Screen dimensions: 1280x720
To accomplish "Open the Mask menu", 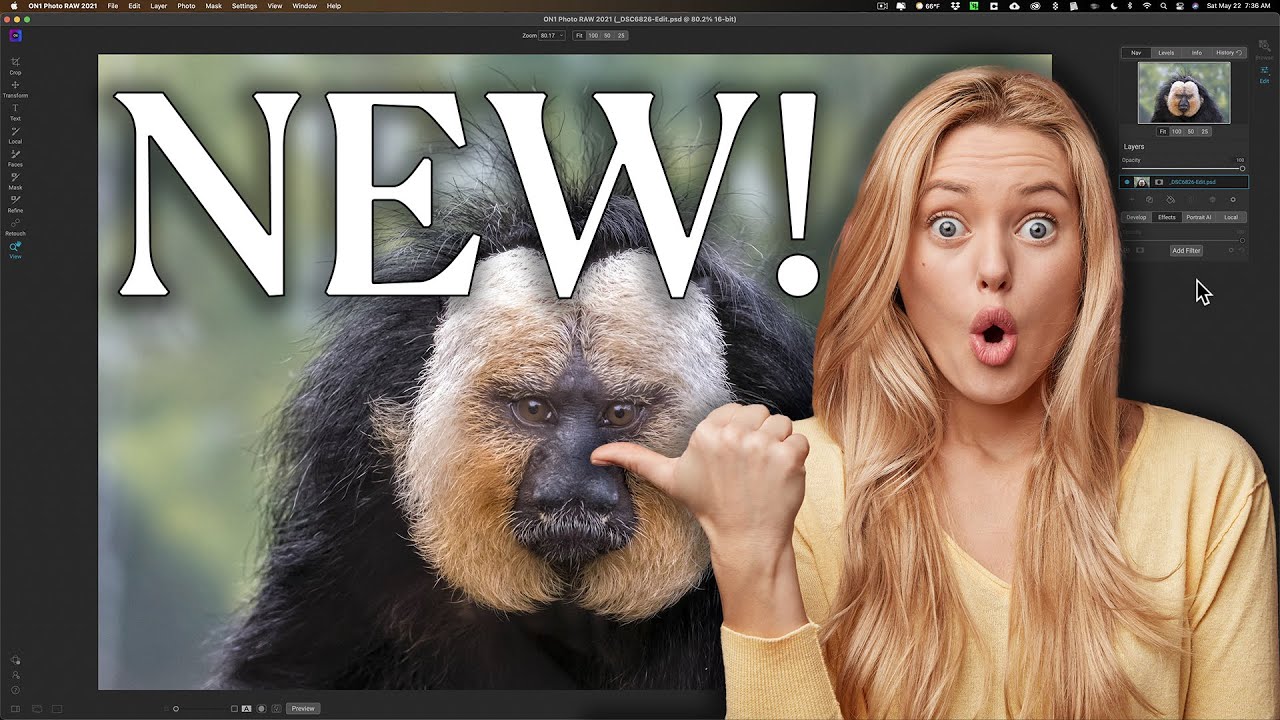I will (x=213, y=6).
